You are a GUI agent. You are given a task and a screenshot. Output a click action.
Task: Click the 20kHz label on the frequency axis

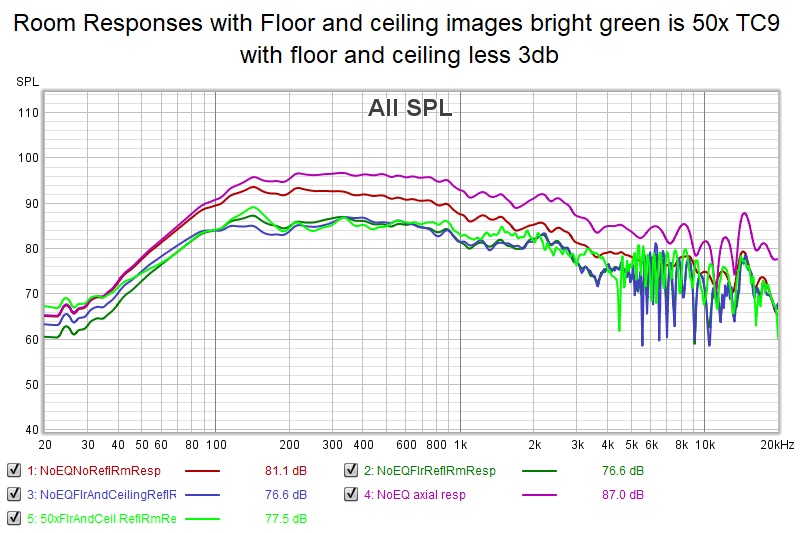pyautogui.click(x=777, y=445)
